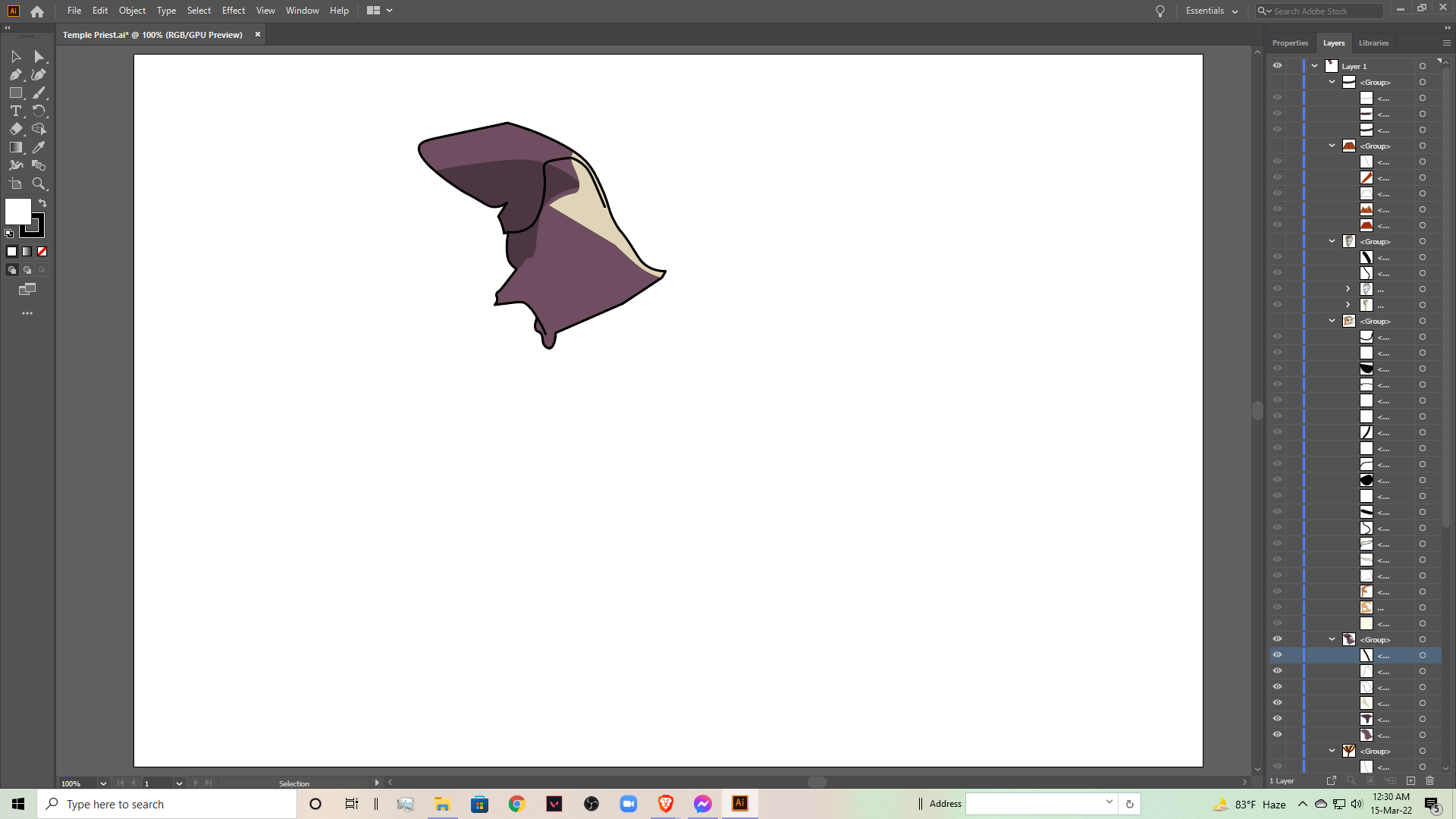
Task: Click target circle of Layer 1
Action: point(1423,66)
